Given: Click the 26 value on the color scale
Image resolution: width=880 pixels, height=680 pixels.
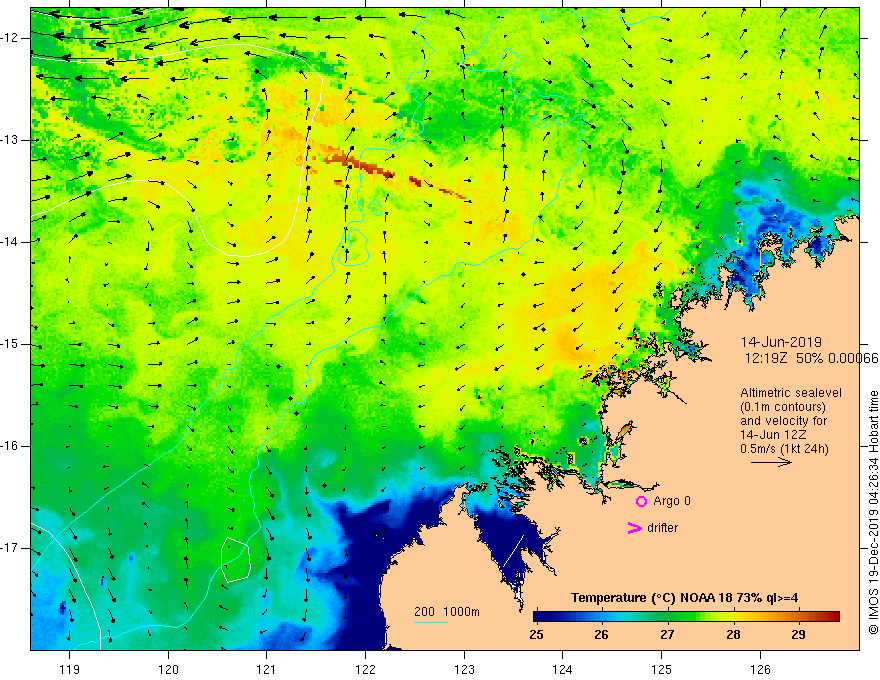Looking at the screenshot, I should point(602,635).
